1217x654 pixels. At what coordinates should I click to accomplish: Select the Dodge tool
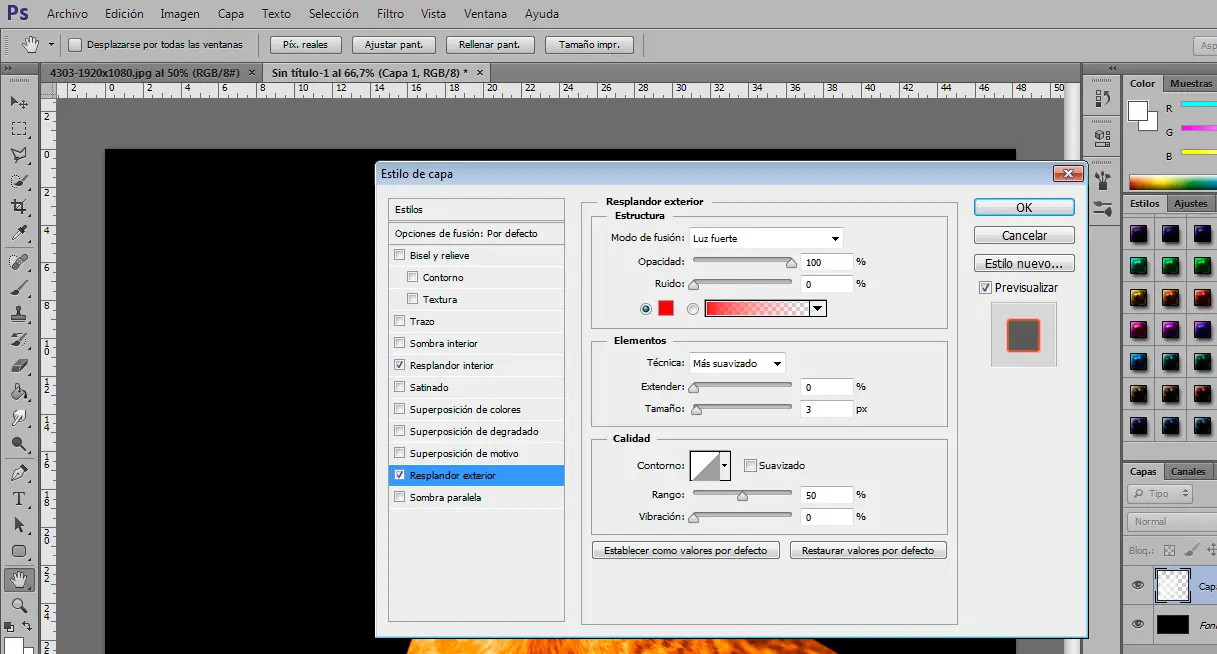pyautogui.click(x=19, y=444)
